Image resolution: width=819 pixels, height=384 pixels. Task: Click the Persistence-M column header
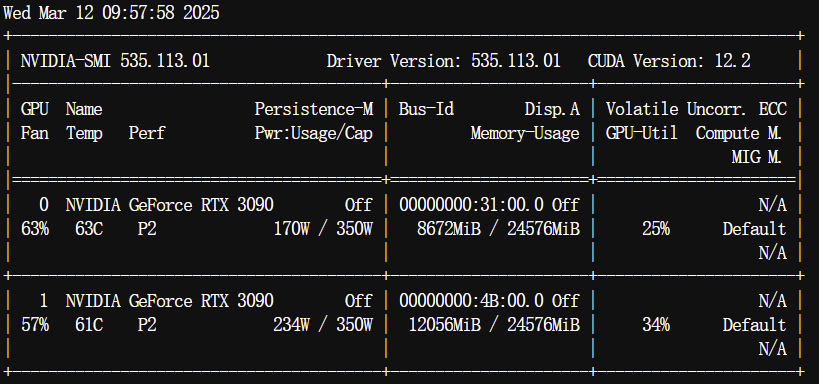coord(314,109)
